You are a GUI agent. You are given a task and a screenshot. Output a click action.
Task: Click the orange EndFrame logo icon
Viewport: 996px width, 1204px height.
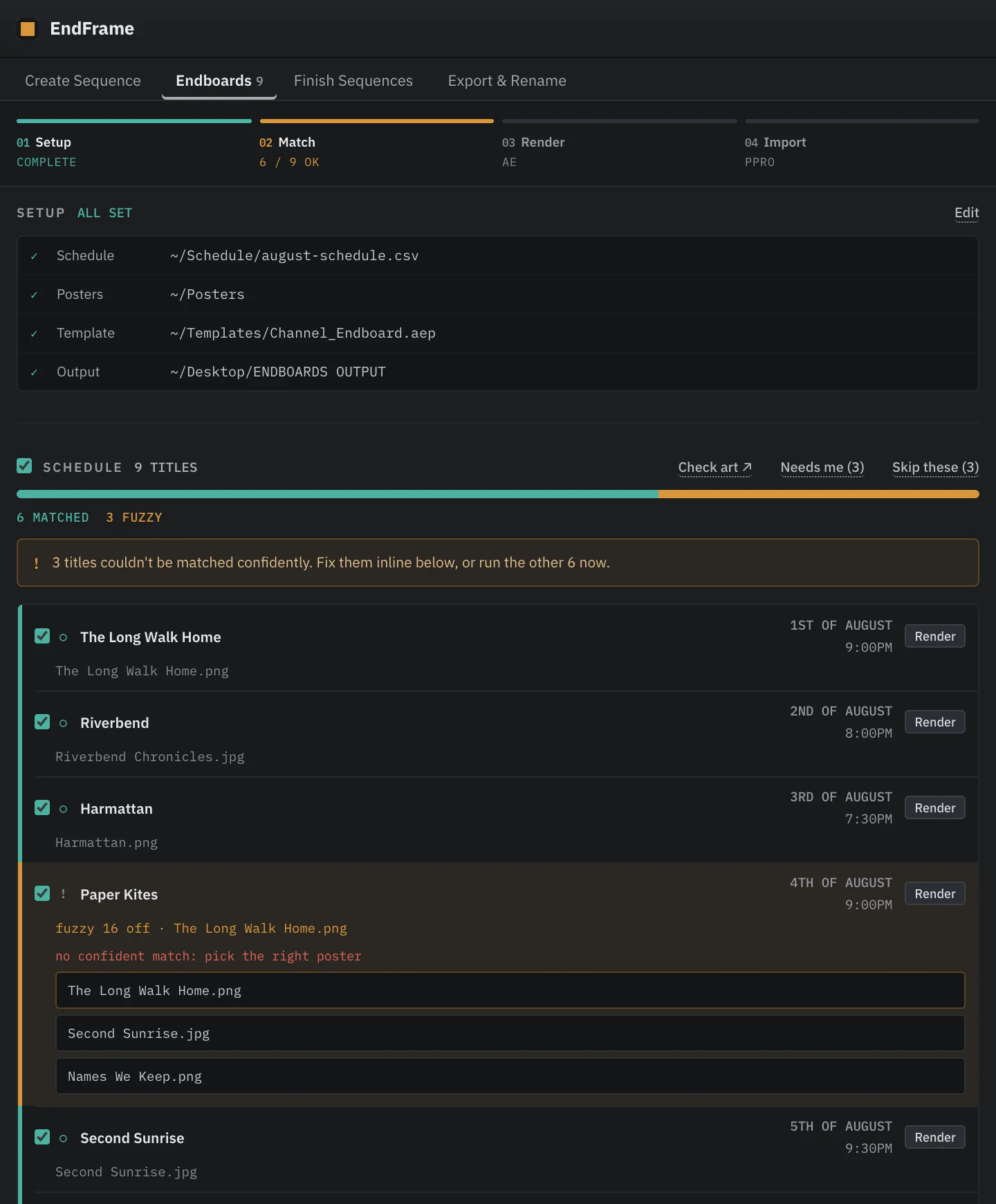tap(28, 28)
